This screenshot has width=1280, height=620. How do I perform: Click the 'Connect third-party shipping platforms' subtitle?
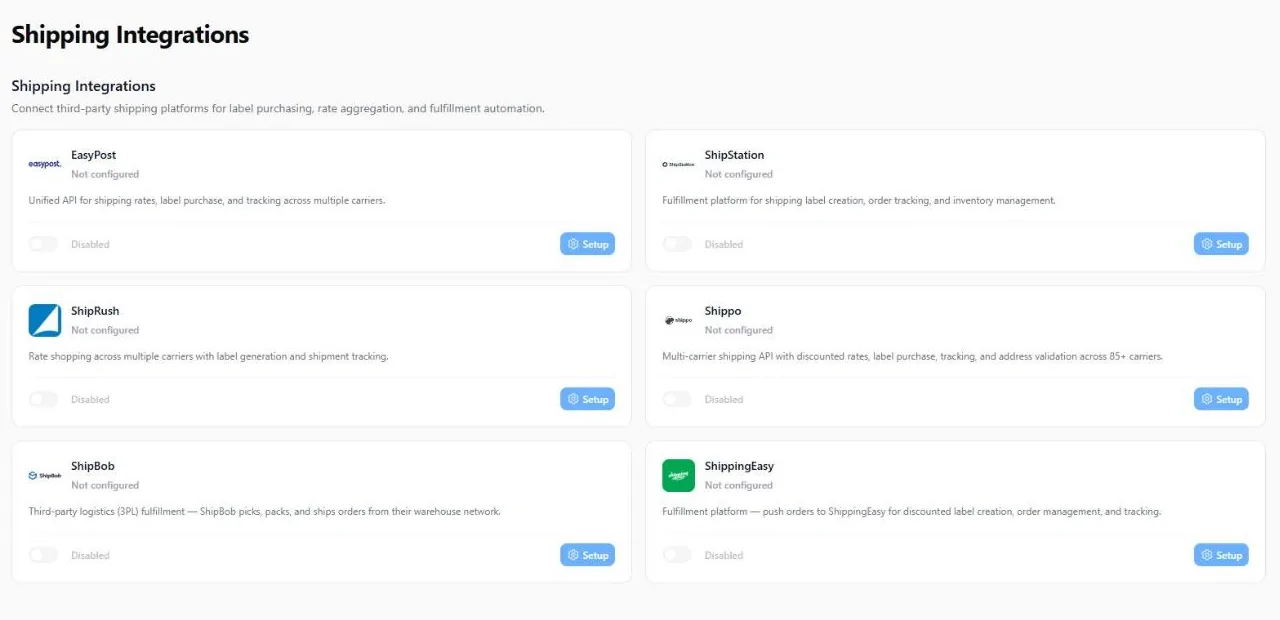pos(278,108)
